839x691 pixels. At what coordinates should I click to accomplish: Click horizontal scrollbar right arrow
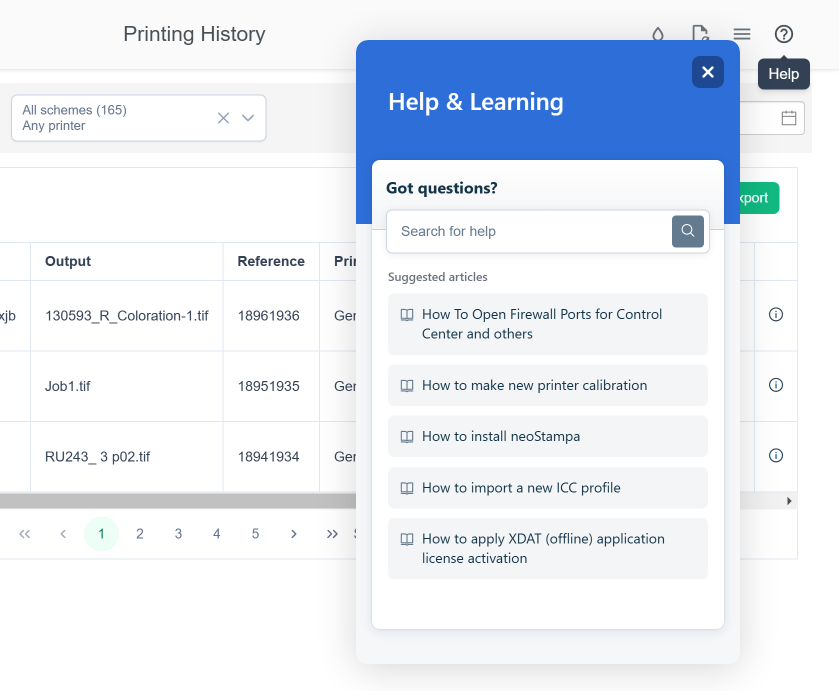click(x=789, y=501)
